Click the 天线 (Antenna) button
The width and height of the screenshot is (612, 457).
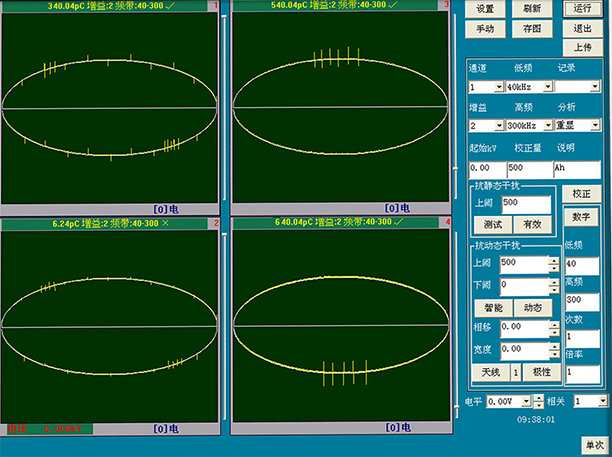click(x=490, y=371)
